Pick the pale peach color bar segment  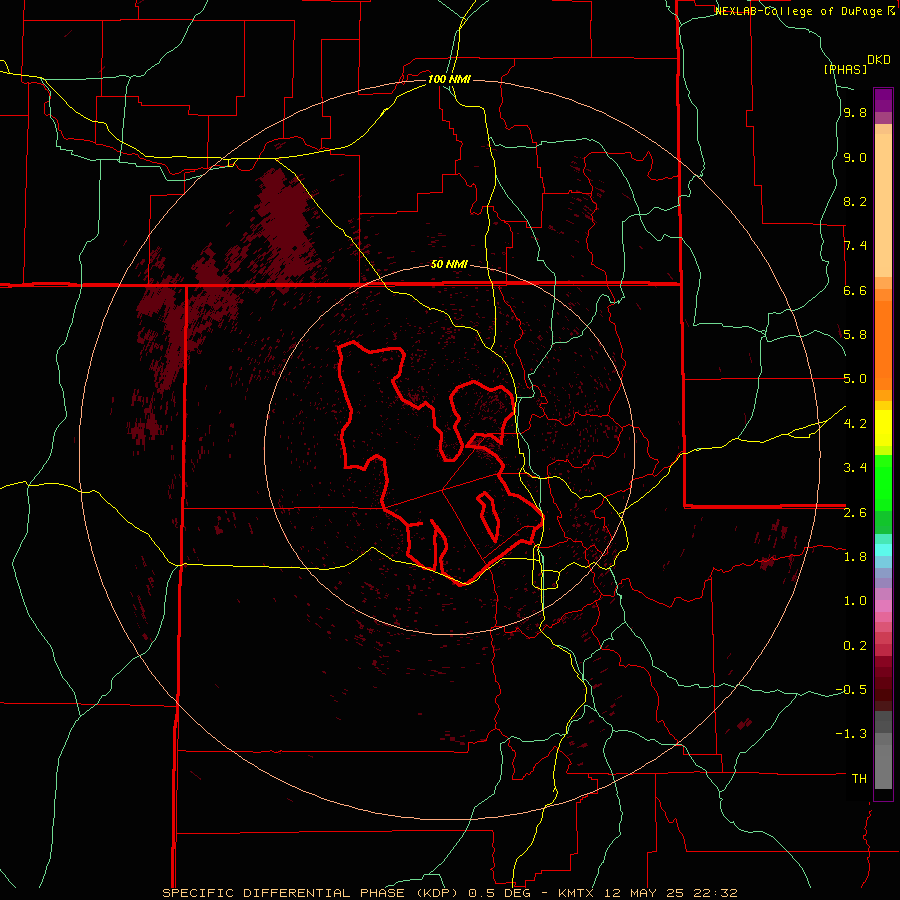(x=883, y=205)
